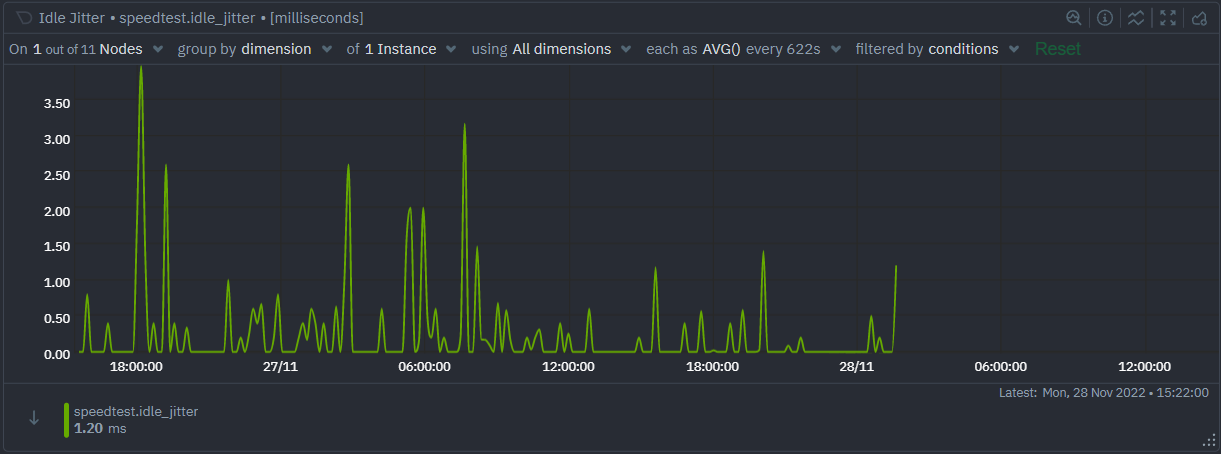This screenshot has width=1221, height=454.
Task: Click the add alert cloud icon
Action: point(1199,18)
